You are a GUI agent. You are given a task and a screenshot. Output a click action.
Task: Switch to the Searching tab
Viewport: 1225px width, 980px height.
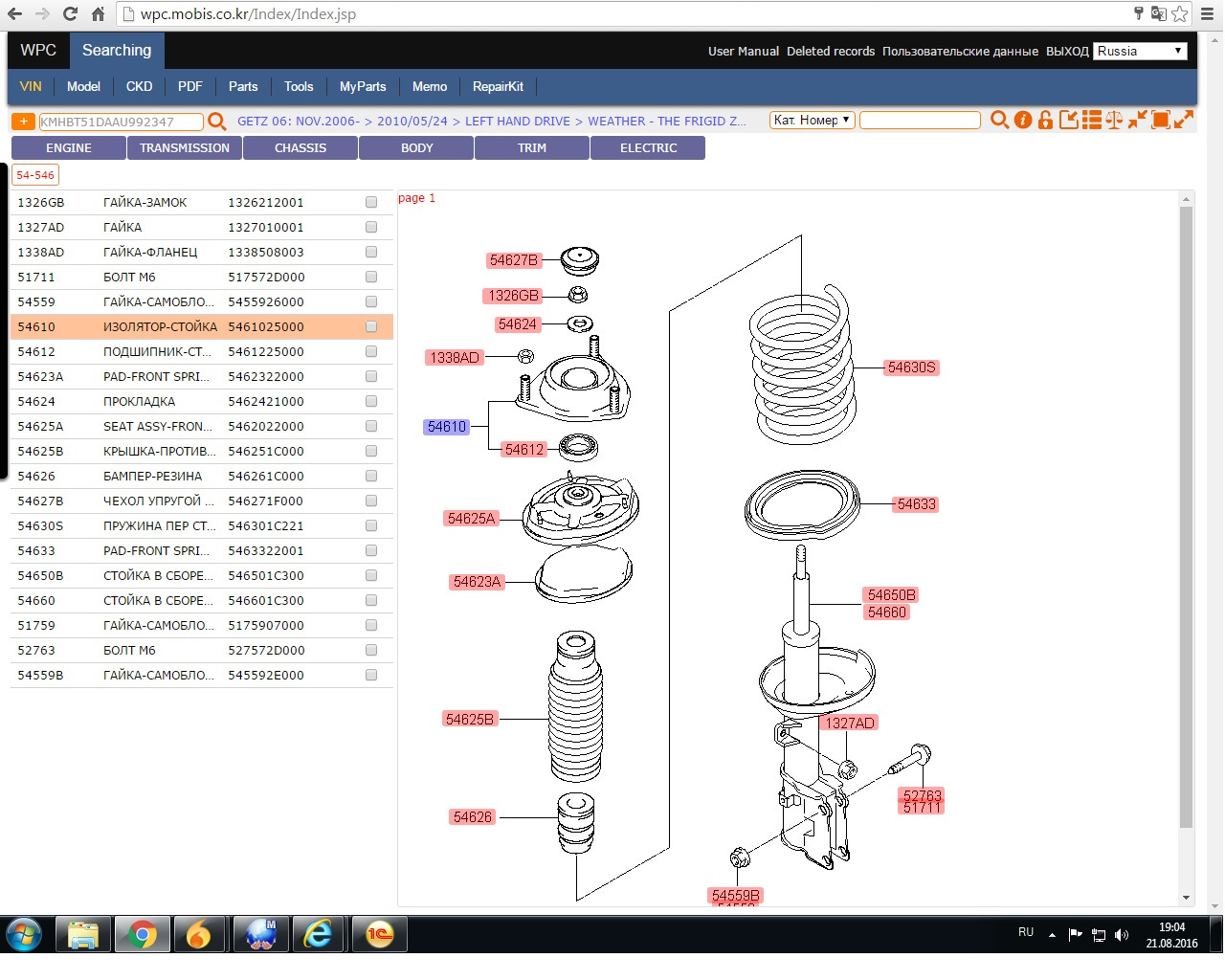(x=117, y=50)
